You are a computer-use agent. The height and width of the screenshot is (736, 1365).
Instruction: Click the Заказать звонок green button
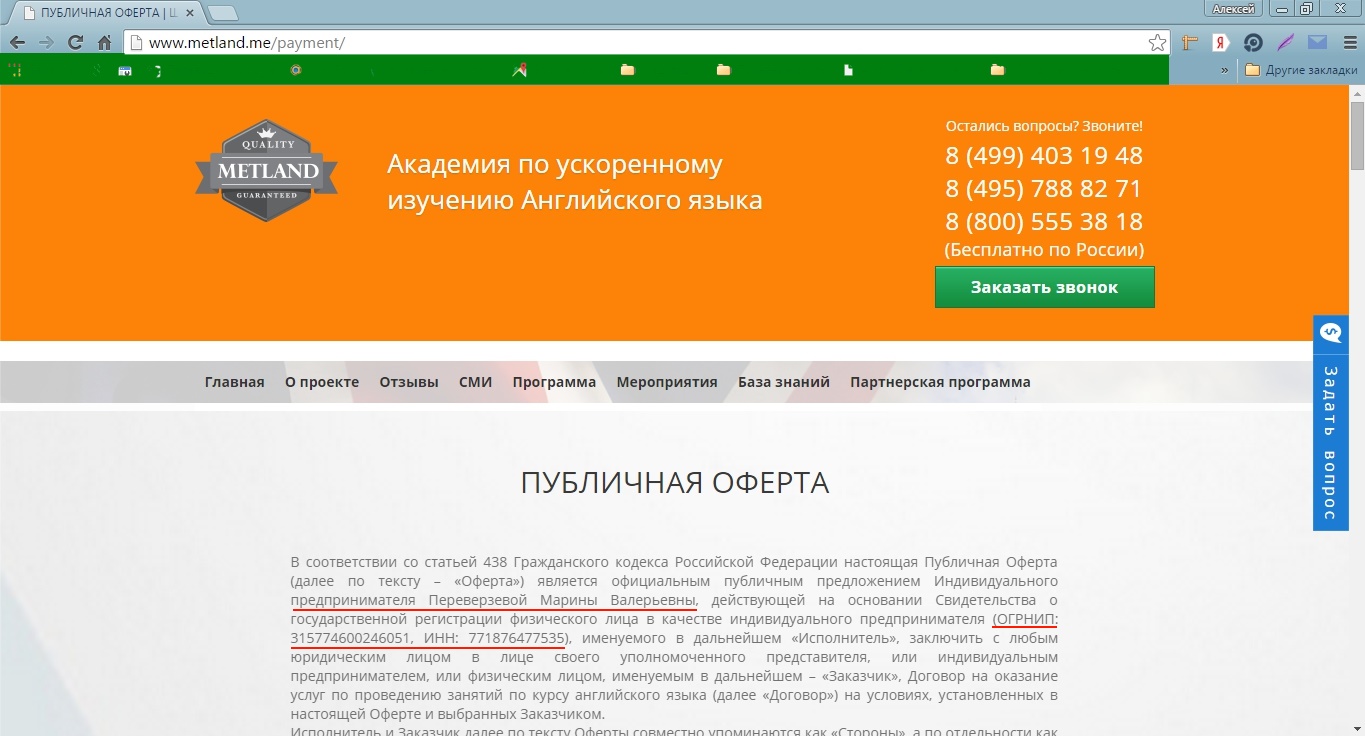coord(1044,287)
